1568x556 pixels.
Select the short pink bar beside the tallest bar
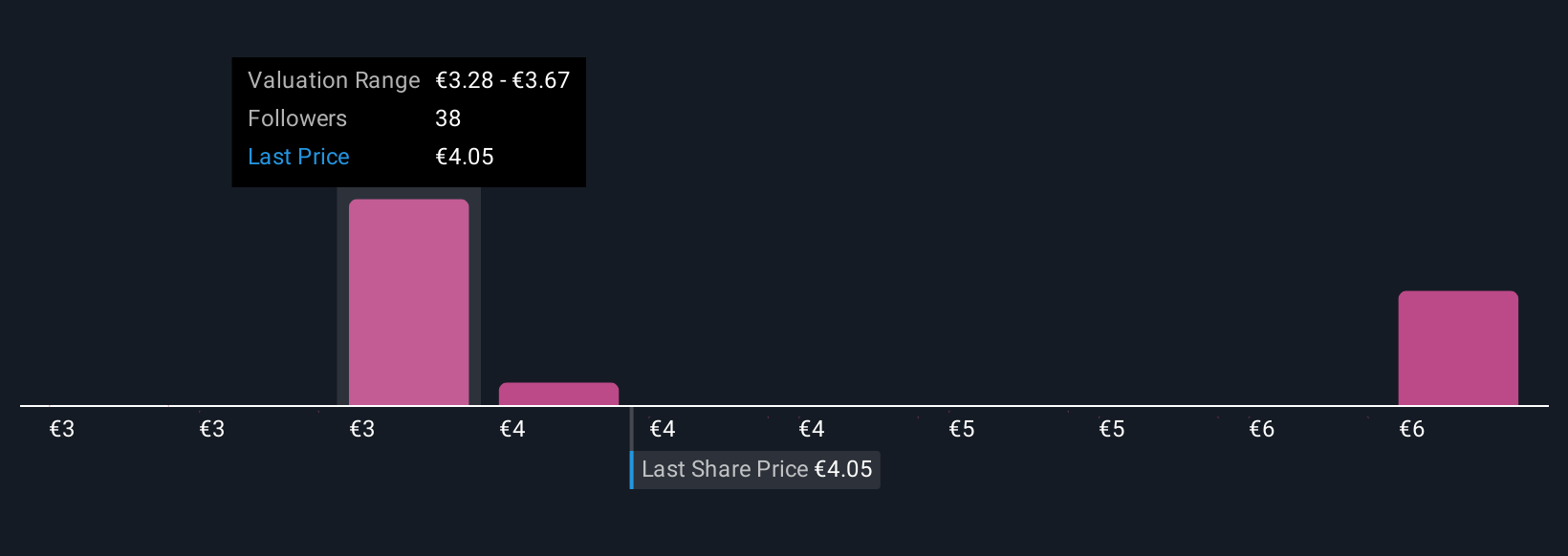coord(558,394)
